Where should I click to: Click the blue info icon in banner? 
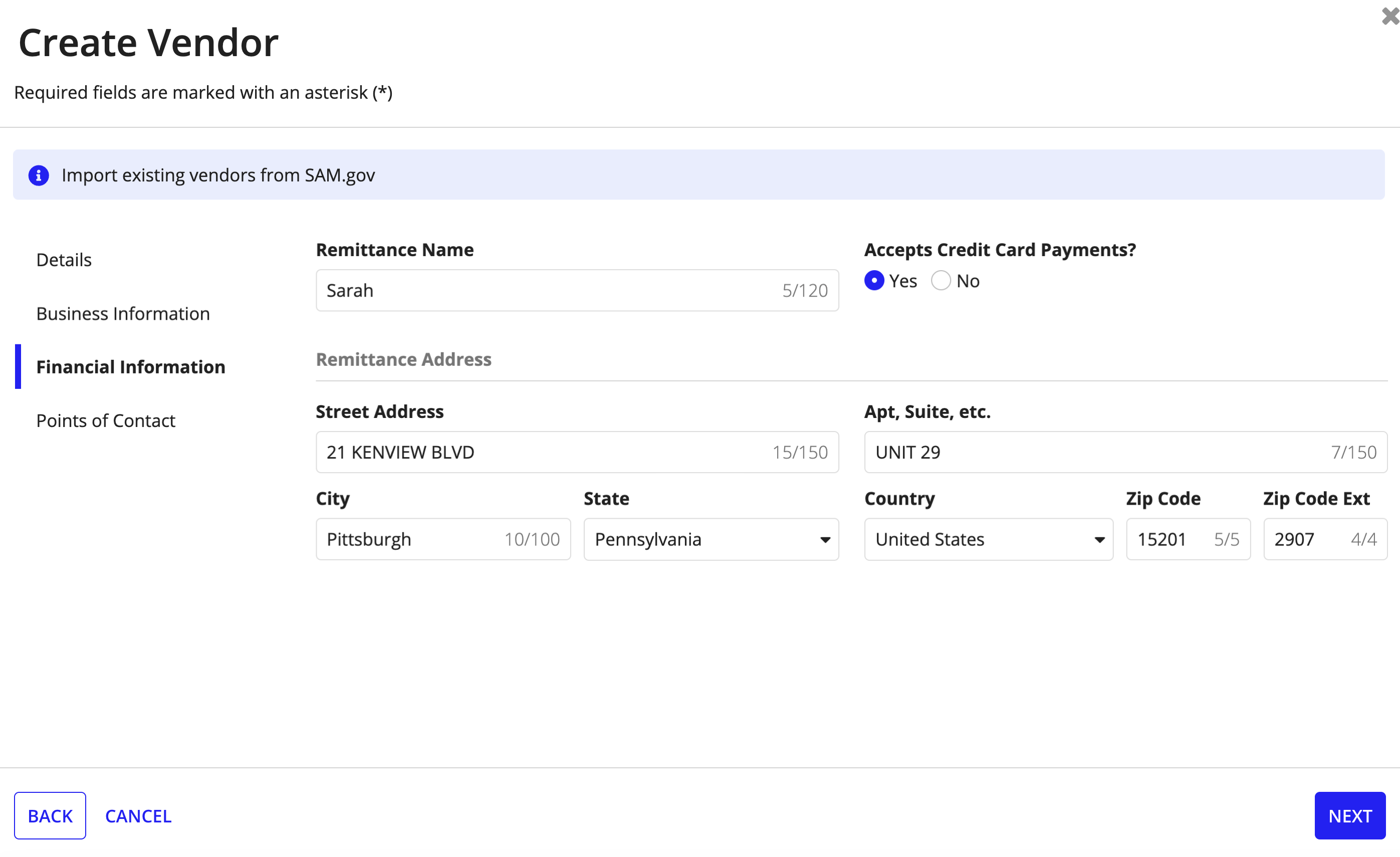coord(39,175)
